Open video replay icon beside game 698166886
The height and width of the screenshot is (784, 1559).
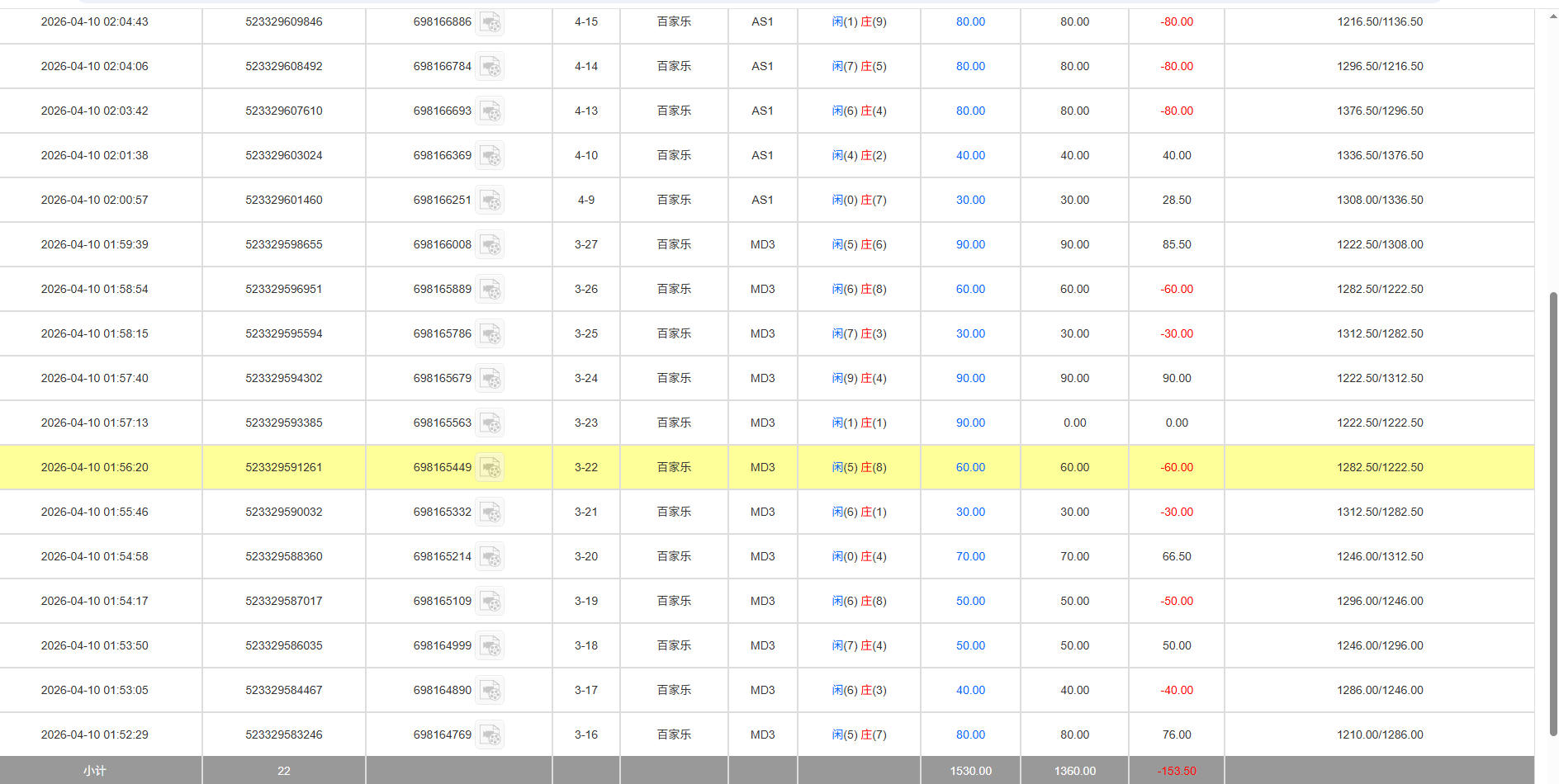click(x=490, y=22)
